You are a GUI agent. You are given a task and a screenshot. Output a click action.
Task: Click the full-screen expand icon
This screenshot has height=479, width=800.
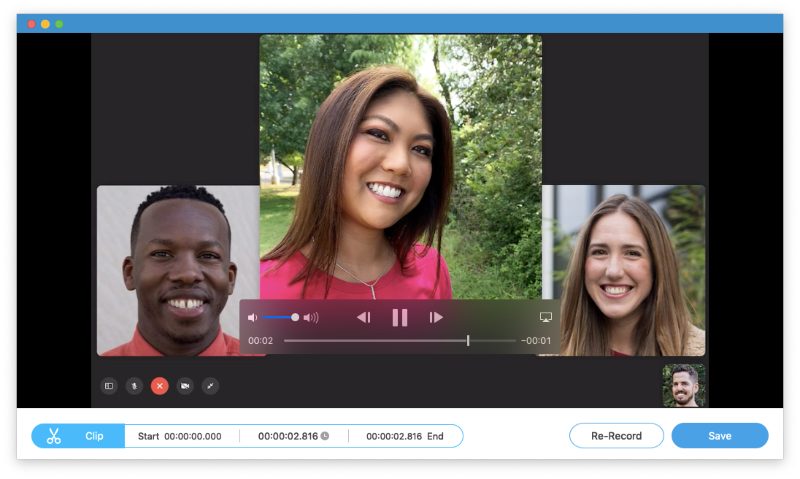pos(210,386)
